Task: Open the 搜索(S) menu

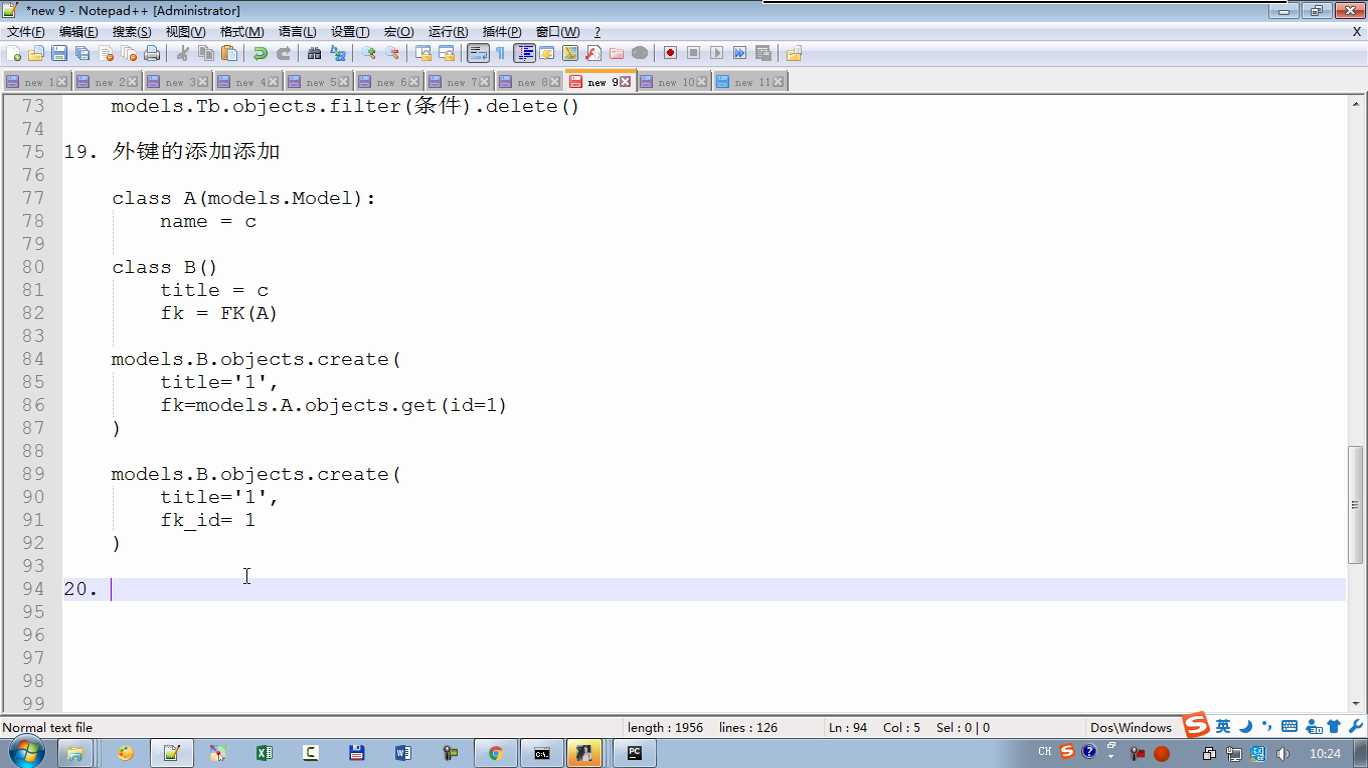Action: tap(132, 32)
